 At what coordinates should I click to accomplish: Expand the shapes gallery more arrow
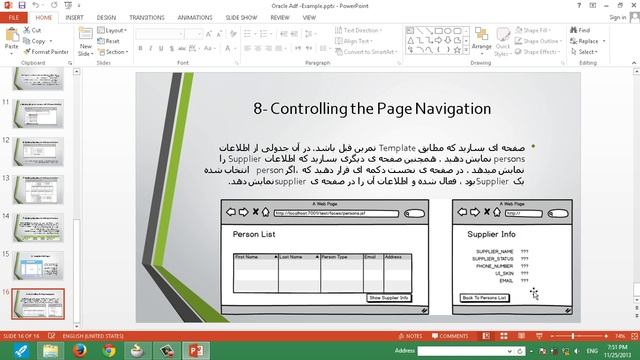(x=466, y=51)
